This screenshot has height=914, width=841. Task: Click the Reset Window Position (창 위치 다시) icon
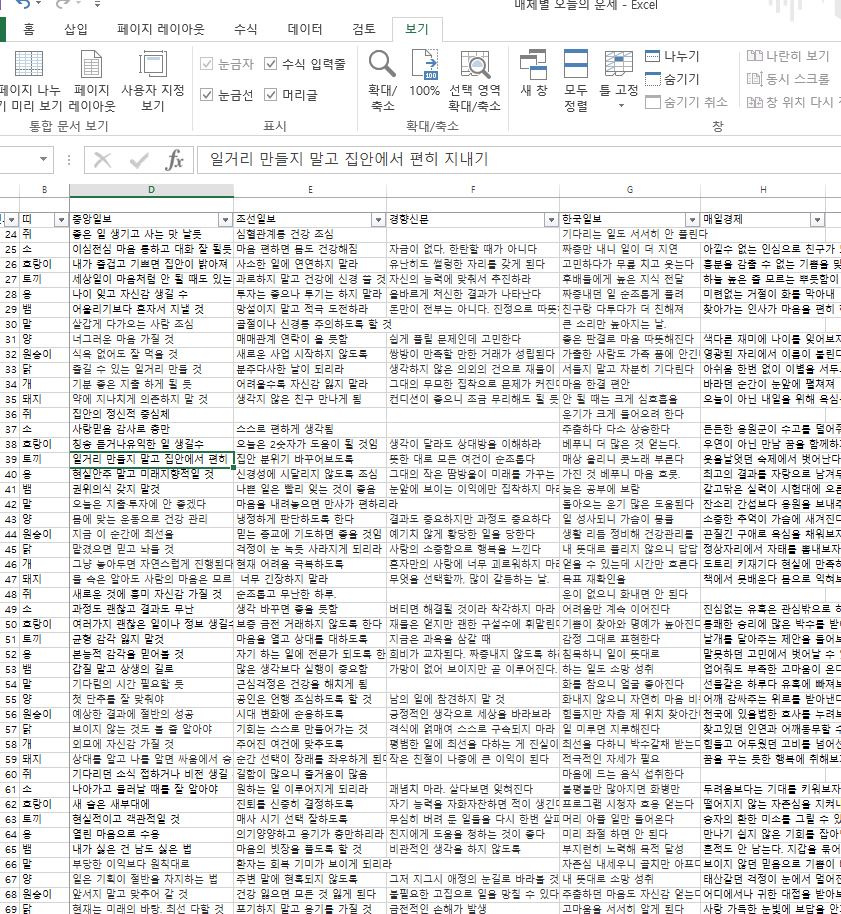click(755, 103)
